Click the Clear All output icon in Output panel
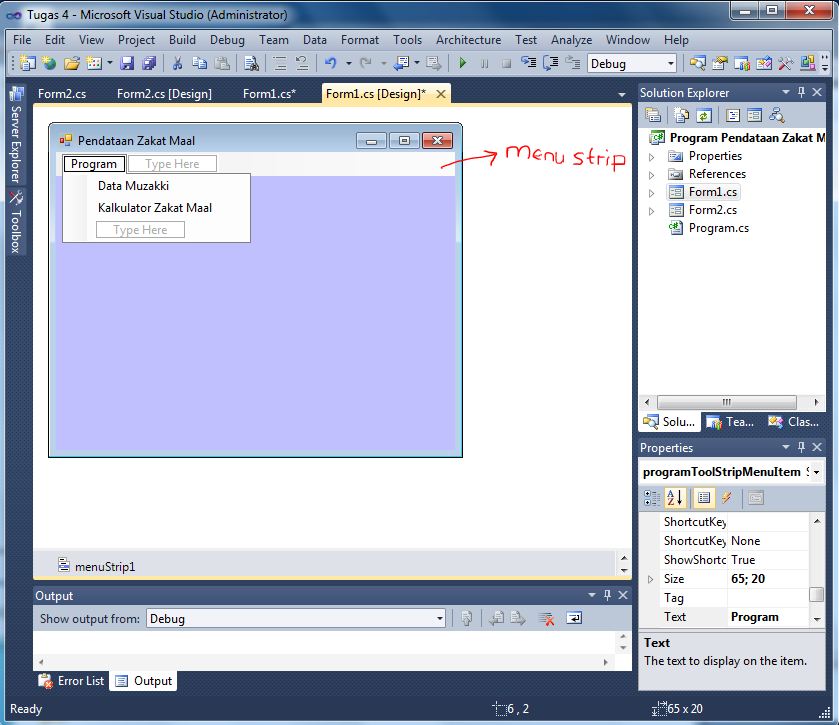839x725 pixels. (547, 619)
